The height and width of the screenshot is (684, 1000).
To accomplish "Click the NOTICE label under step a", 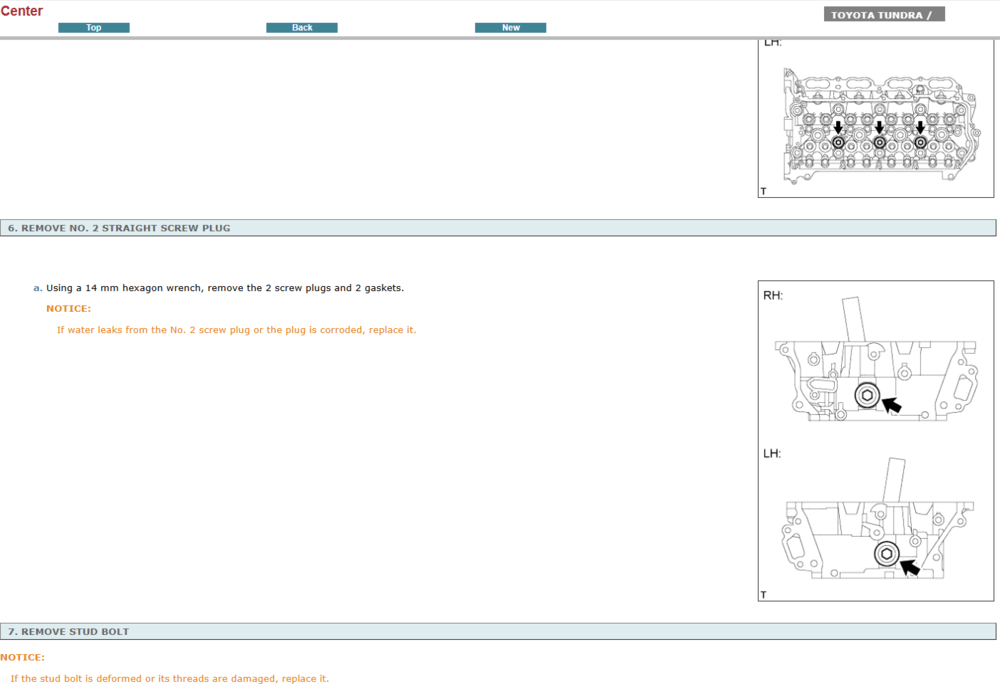I will [68, 309].
